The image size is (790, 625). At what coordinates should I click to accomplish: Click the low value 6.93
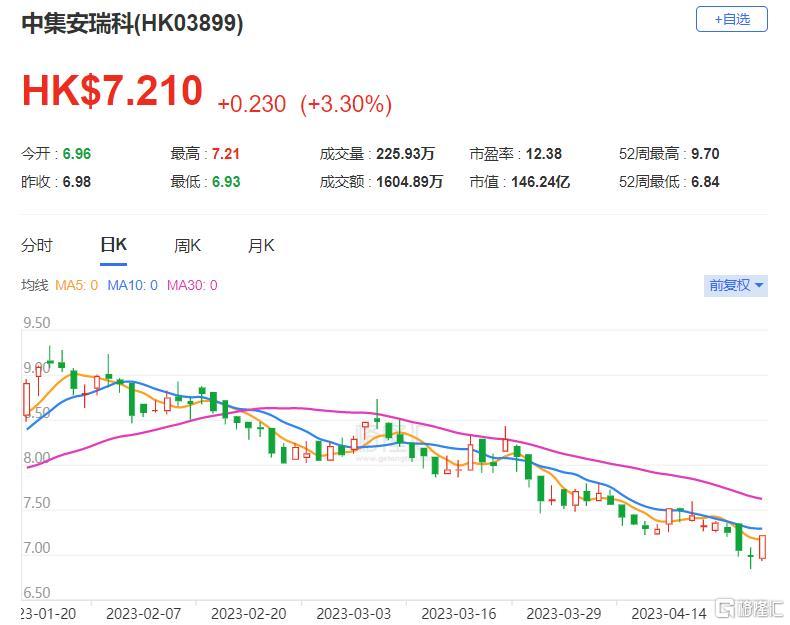[x=226, y=182]
